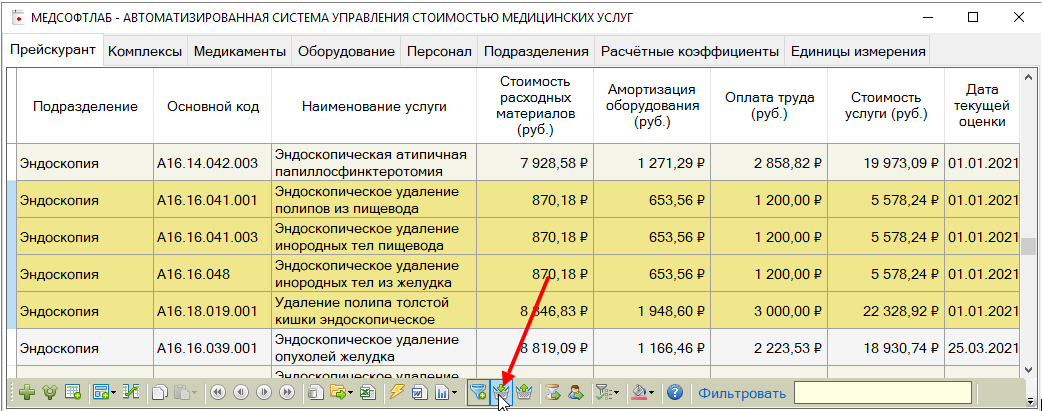This screenshot has width=1042, height=411.
Task: Click the lightning bolt icon in toolbar
Action: coord(396,393)
